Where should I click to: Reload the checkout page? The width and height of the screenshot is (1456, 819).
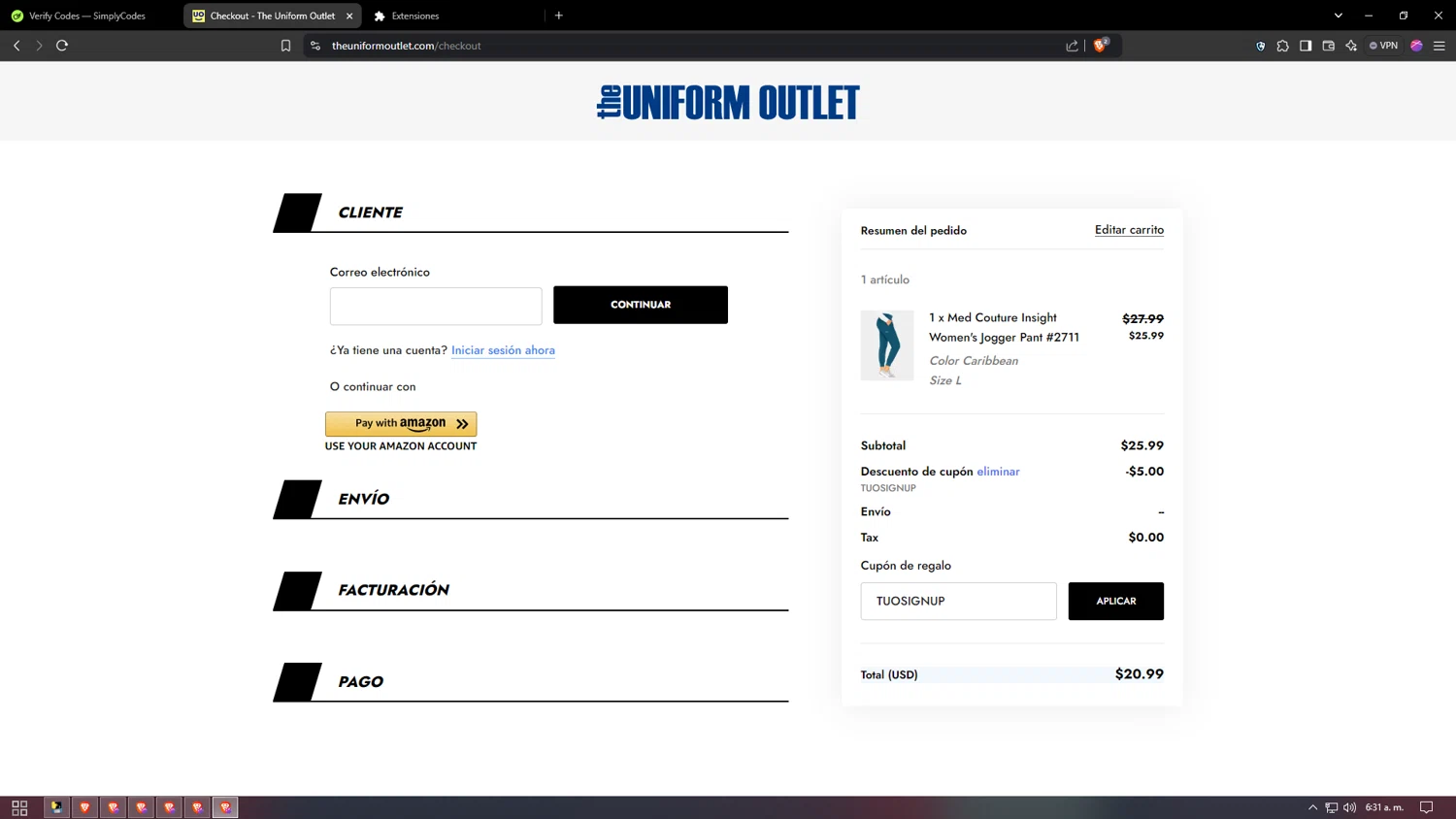pyautogui.click(x=62, y=46)
